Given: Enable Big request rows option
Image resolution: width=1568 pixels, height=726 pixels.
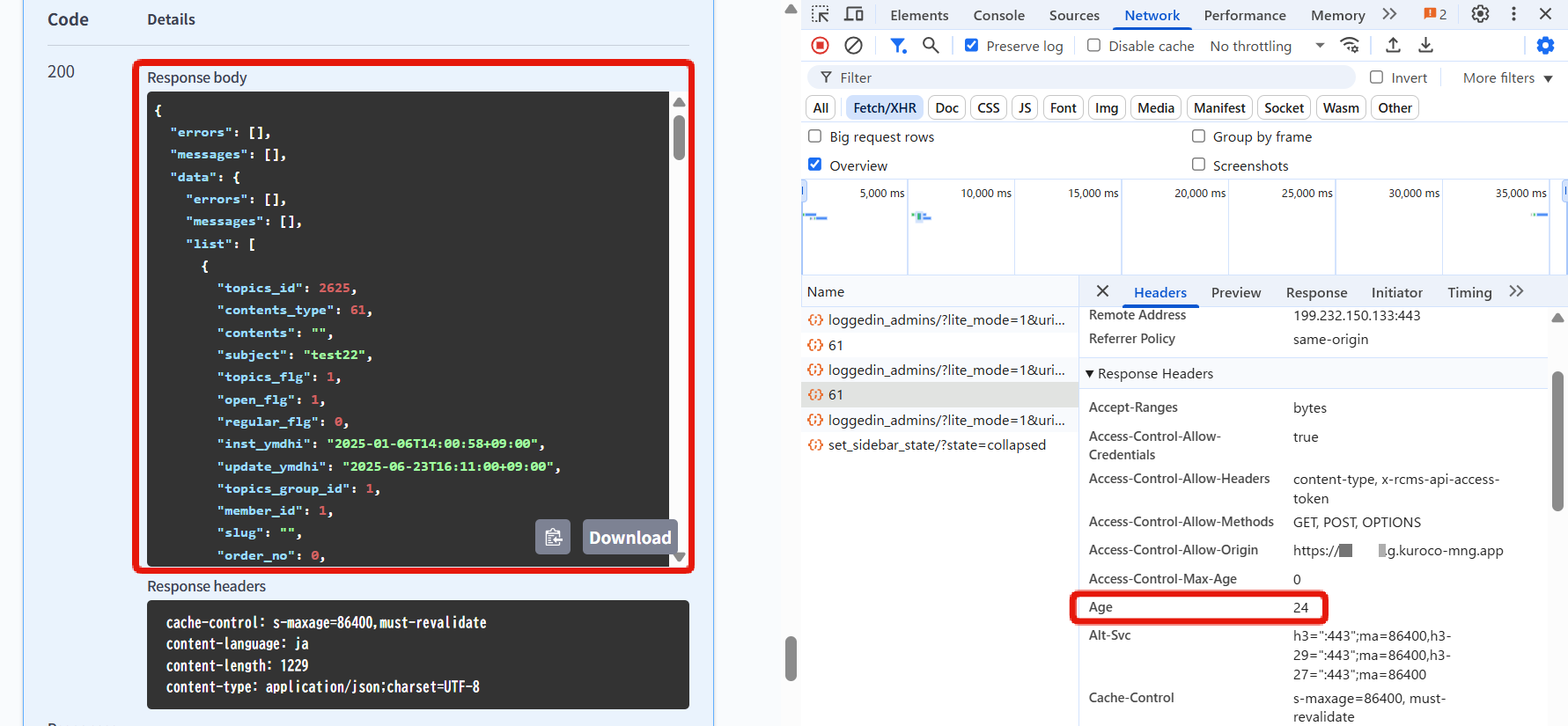Looking at the screenshot, I should coord(815,136).
